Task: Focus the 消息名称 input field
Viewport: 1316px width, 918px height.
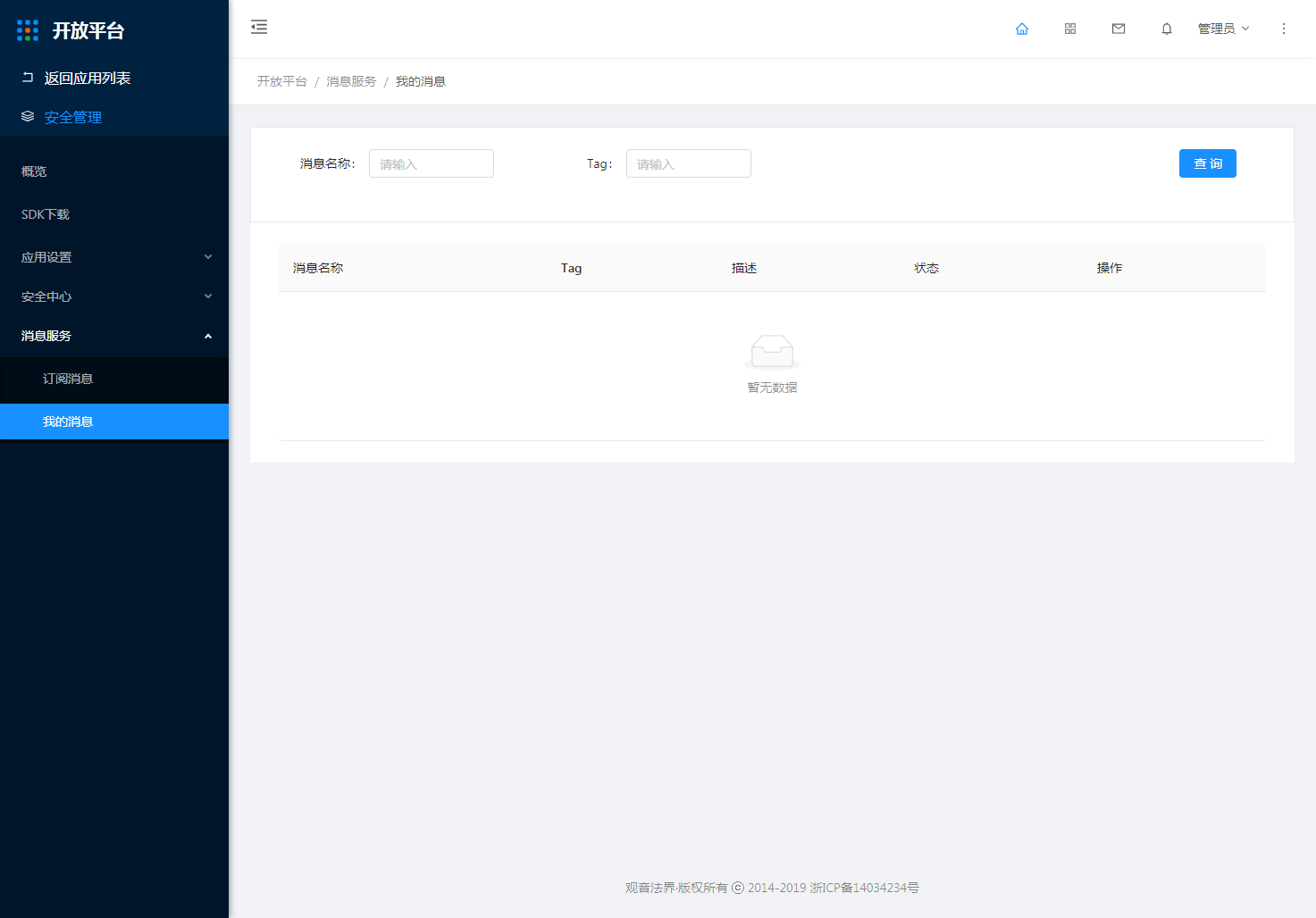Action: coord(432,163)
